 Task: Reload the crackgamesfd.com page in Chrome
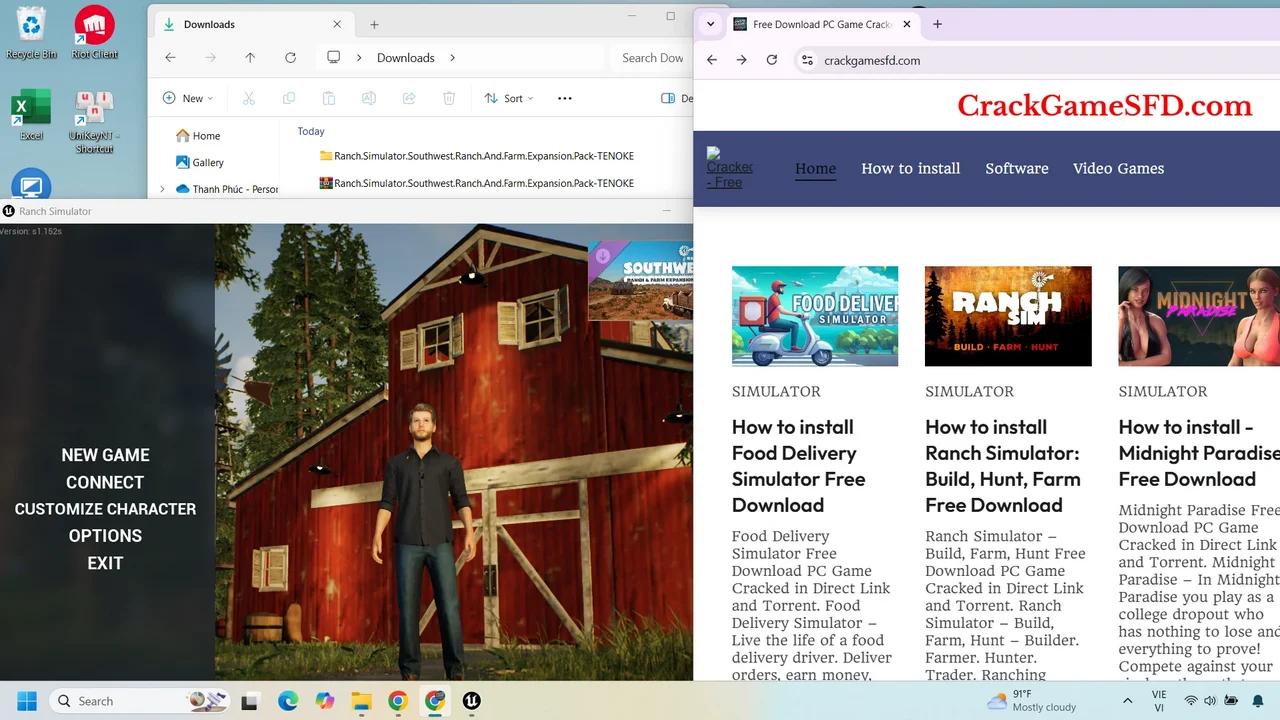[772, 60]
